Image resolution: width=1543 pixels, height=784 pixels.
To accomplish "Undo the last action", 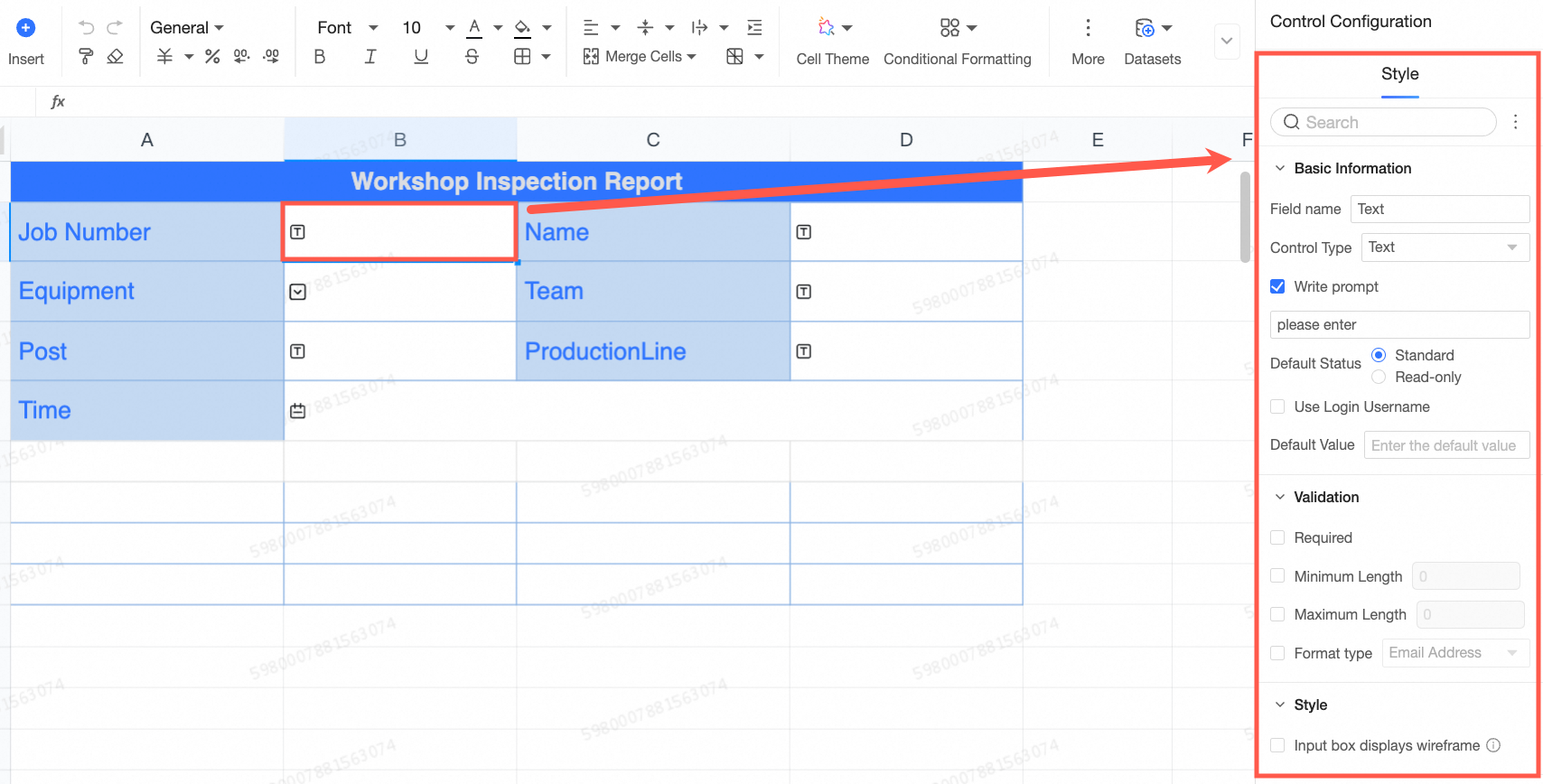I will (86, 28).
